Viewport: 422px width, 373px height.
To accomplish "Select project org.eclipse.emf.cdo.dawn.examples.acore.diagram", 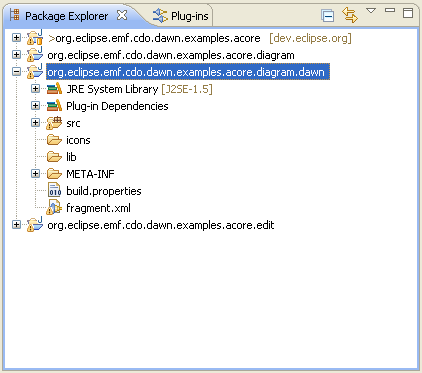I will point(171,56).
